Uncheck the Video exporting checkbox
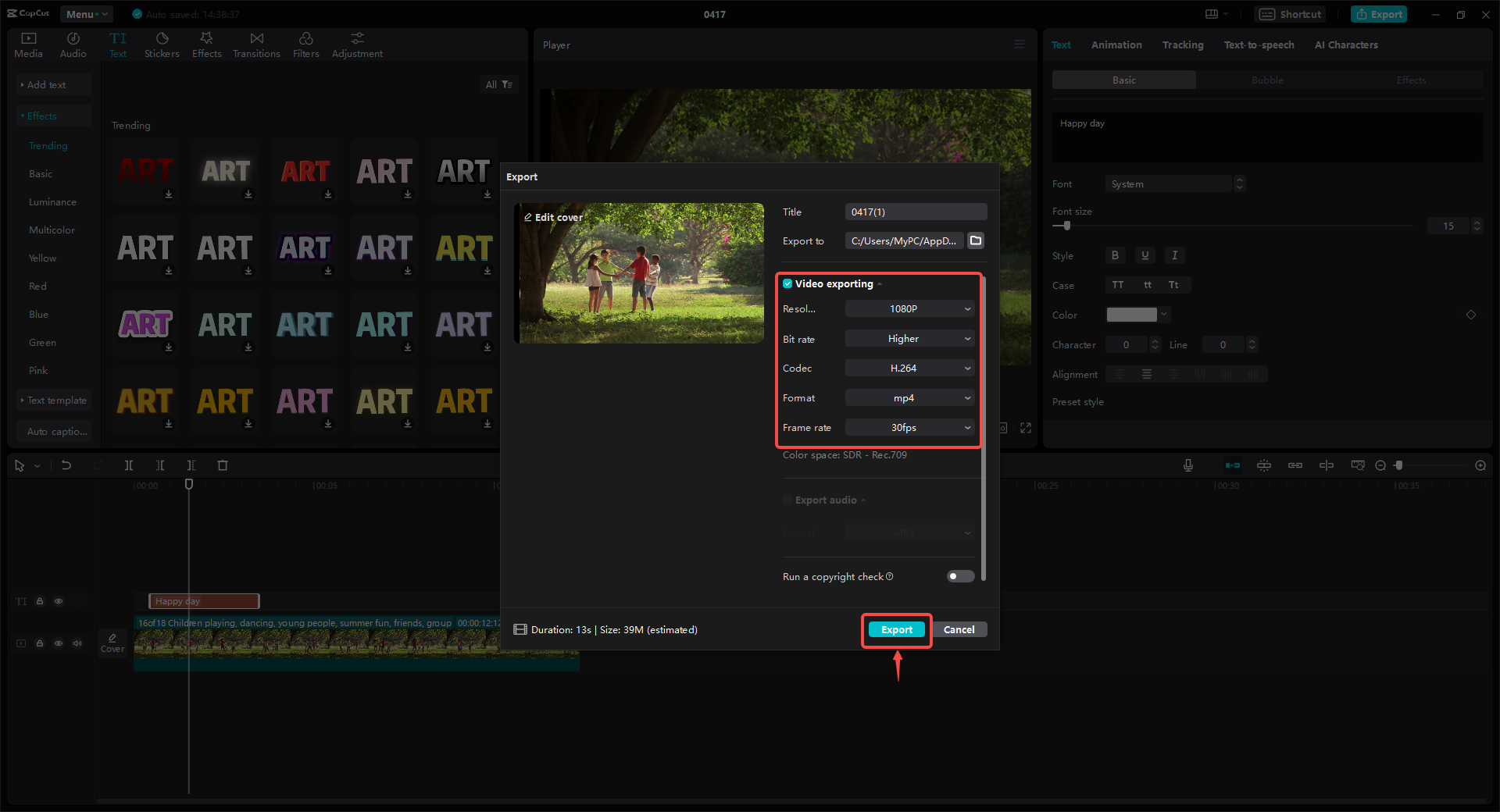 click(x=787, y=283)
